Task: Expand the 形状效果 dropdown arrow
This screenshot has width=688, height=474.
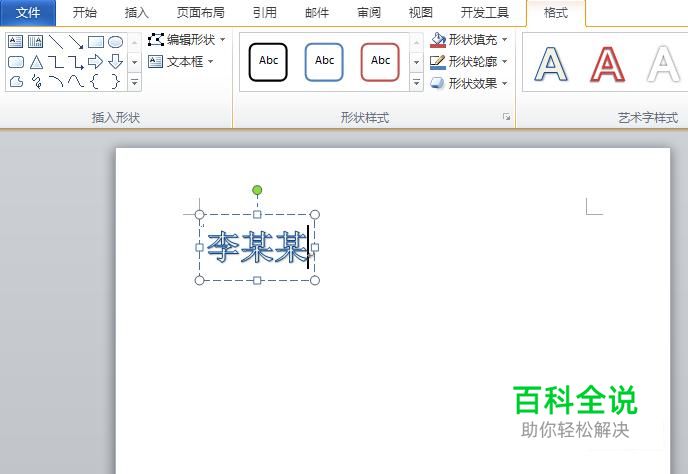Action: (505, 83)
